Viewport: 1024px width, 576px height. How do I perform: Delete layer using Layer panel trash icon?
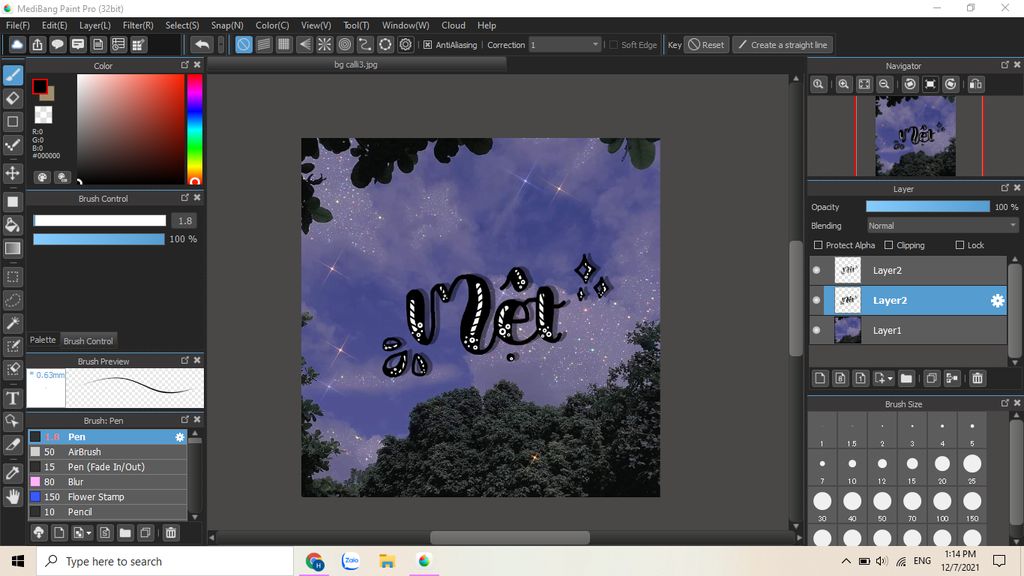click(x=977, y=378)
